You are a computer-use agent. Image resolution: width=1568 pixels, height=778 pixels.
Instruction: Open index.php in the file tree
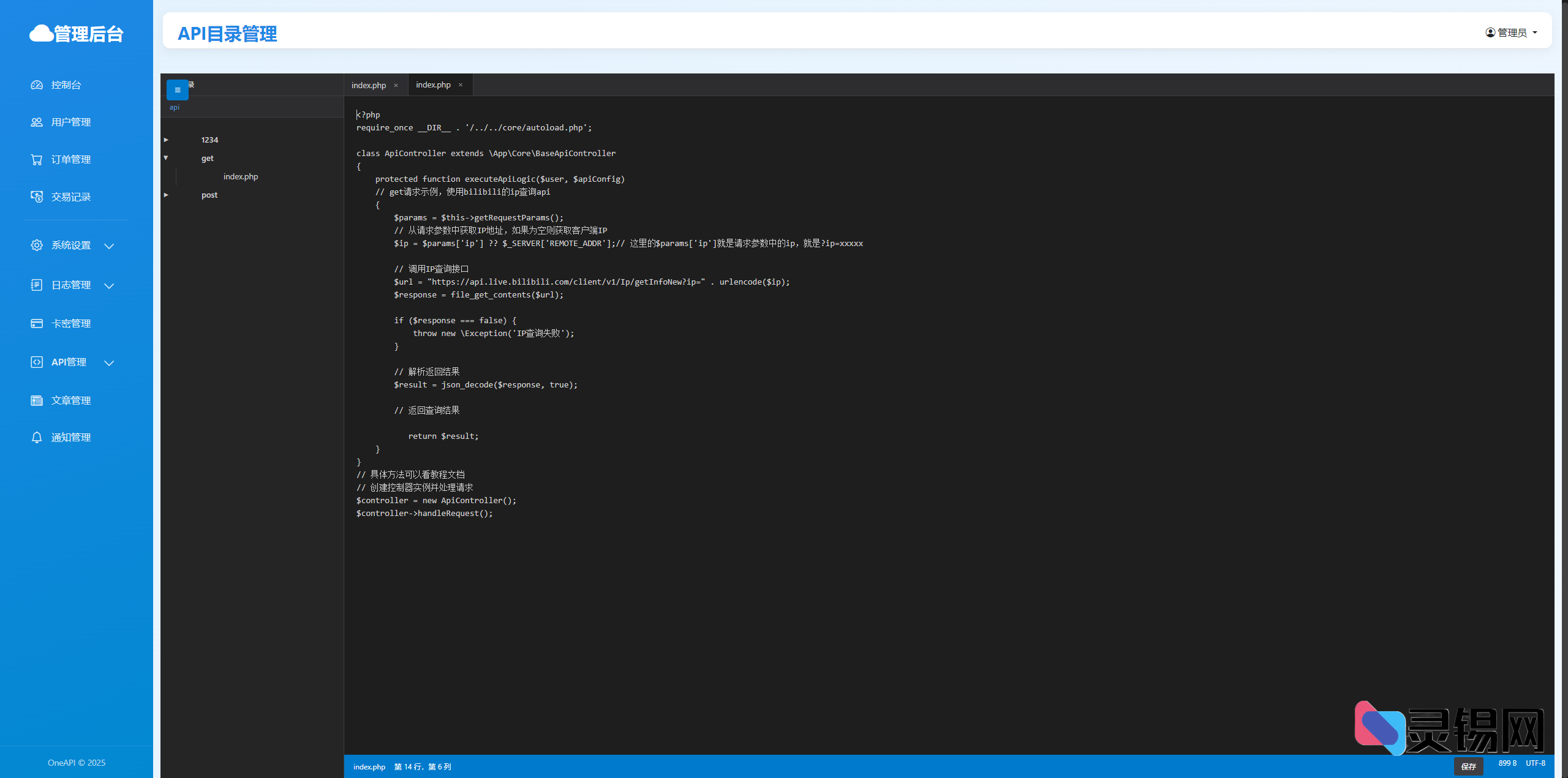(241, 177)
